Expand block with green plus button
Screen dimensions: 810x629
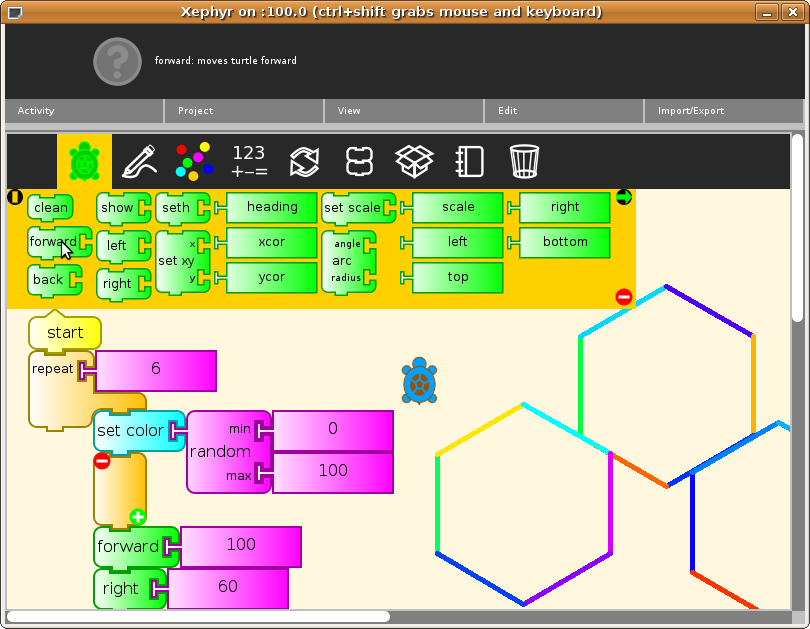(137, 517)
